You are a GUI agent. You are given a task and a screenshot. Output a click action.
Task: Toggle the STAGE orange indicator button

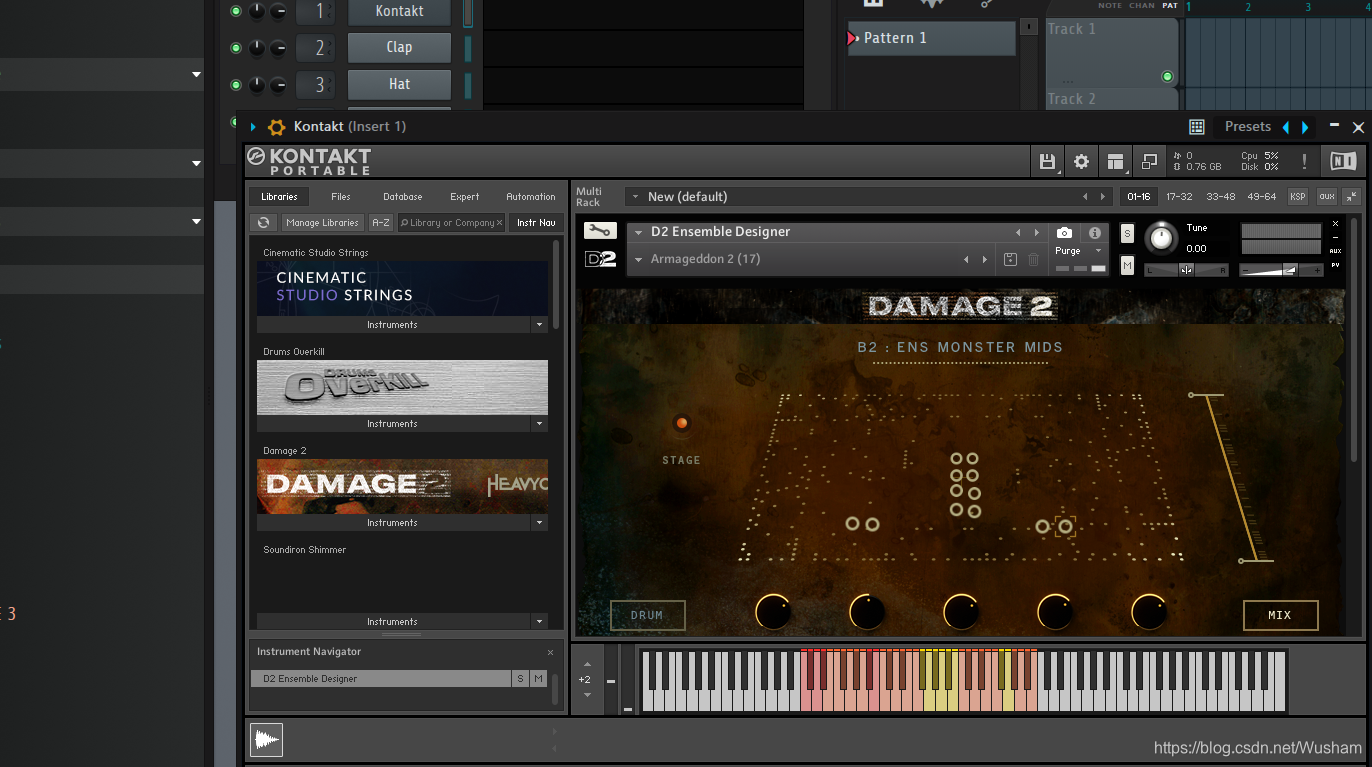(x=682, y=423)
